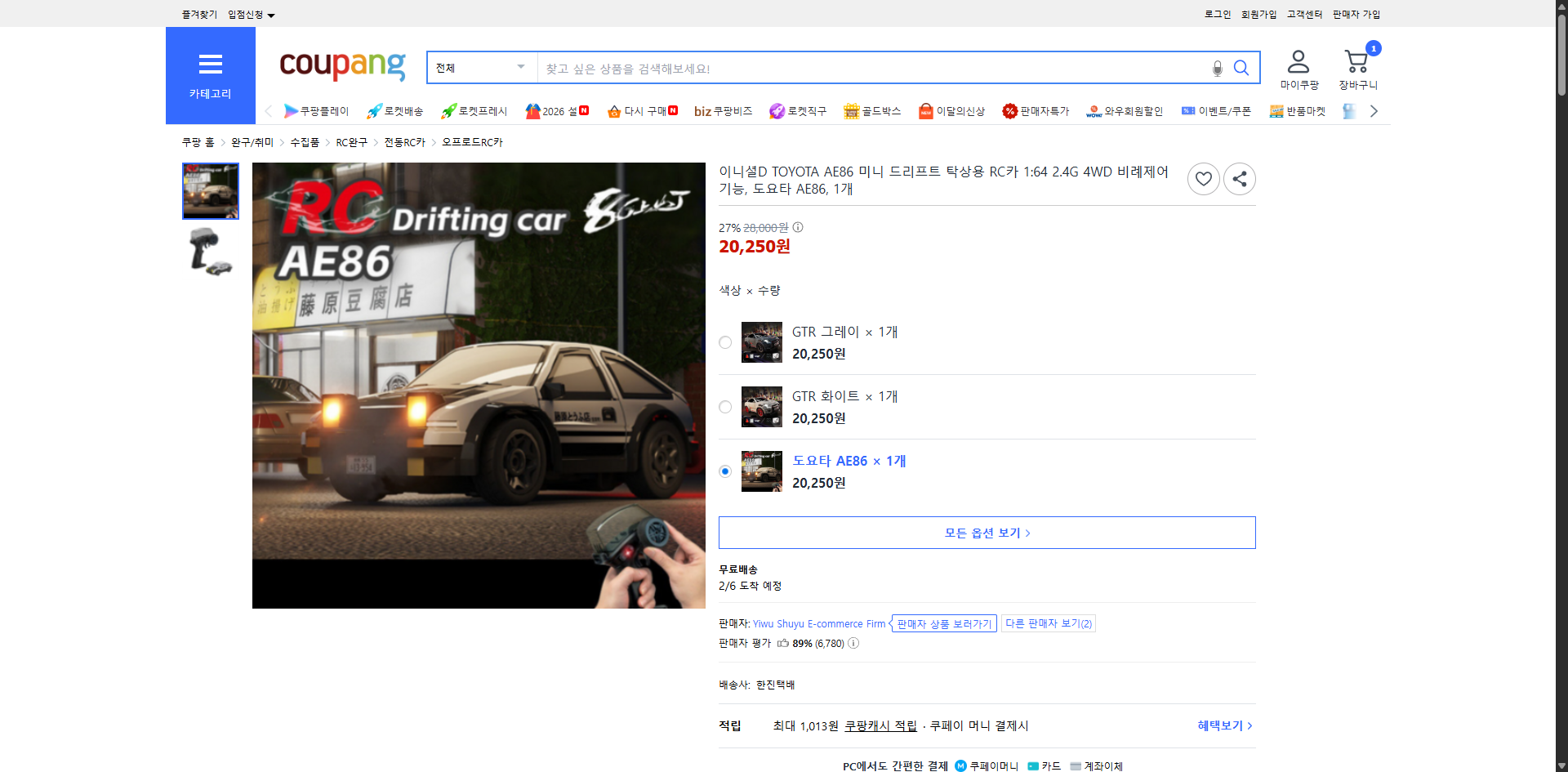Click the right arrow to show more categories
Viewport: 1568px width, 772px height.
click(x=1374, y=111)
